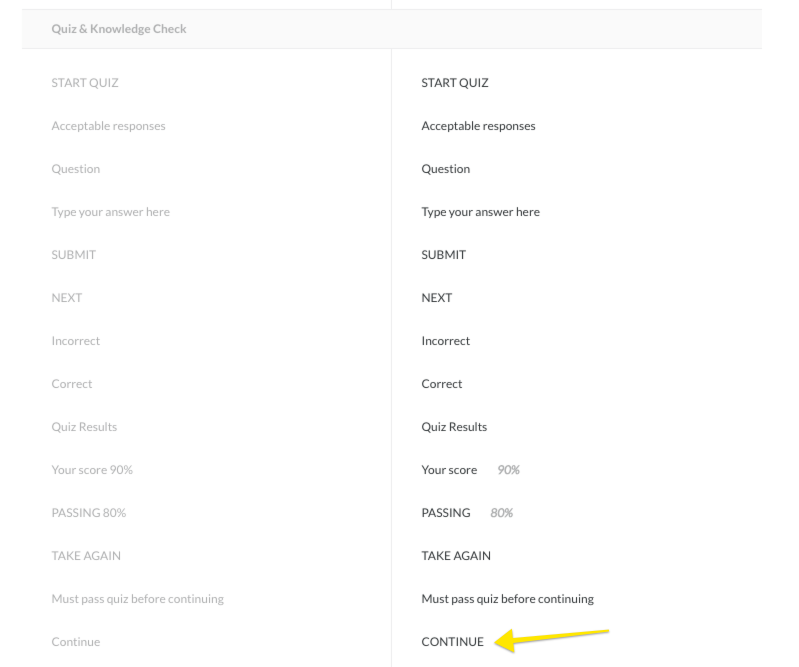Edit the right-column Quiz Results field

(x=454, y=427)
